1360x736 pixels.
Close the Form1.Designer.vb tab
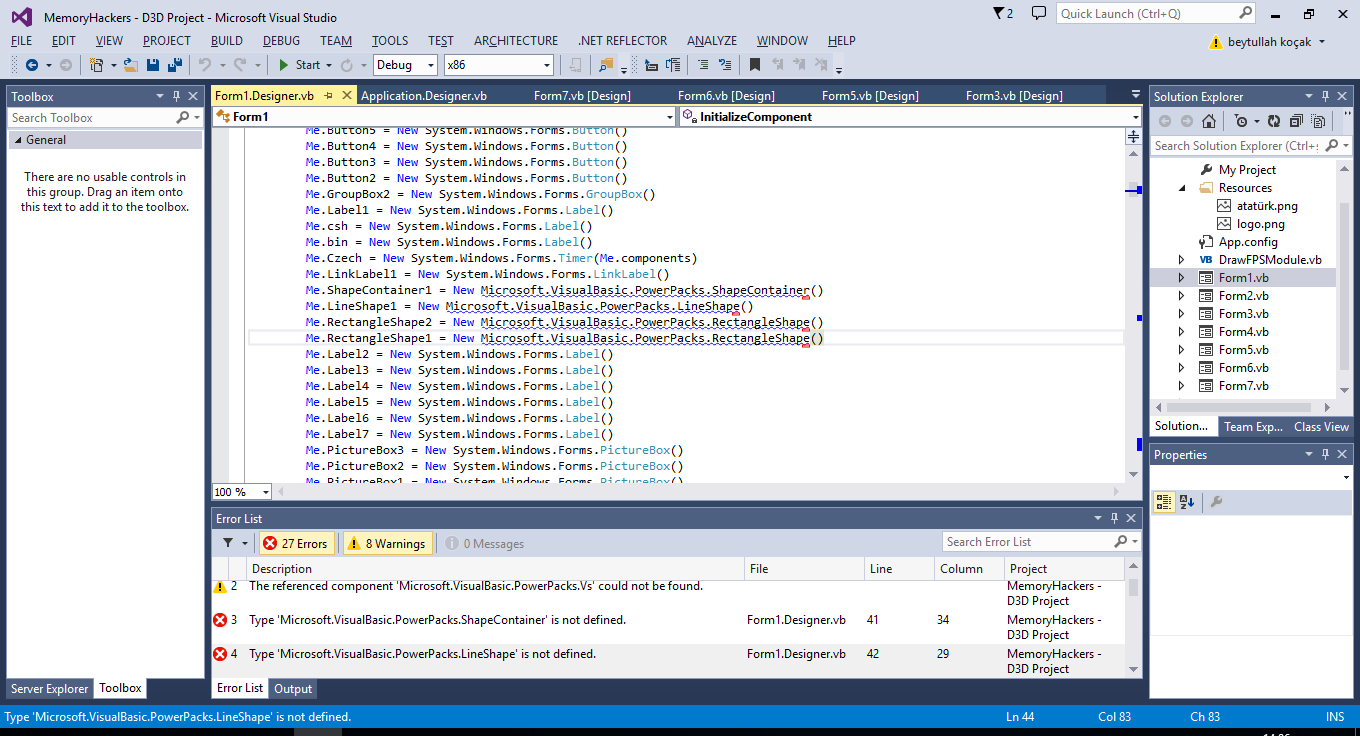coord(347,95)
